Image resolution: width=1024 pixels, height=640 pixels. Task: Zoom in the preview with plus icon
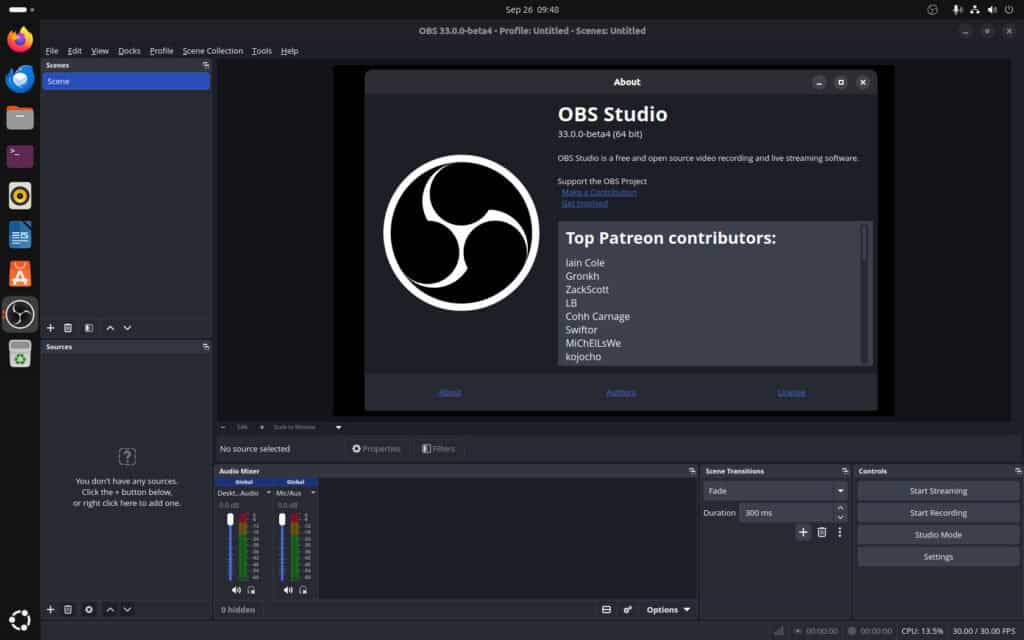click(262, 427)
